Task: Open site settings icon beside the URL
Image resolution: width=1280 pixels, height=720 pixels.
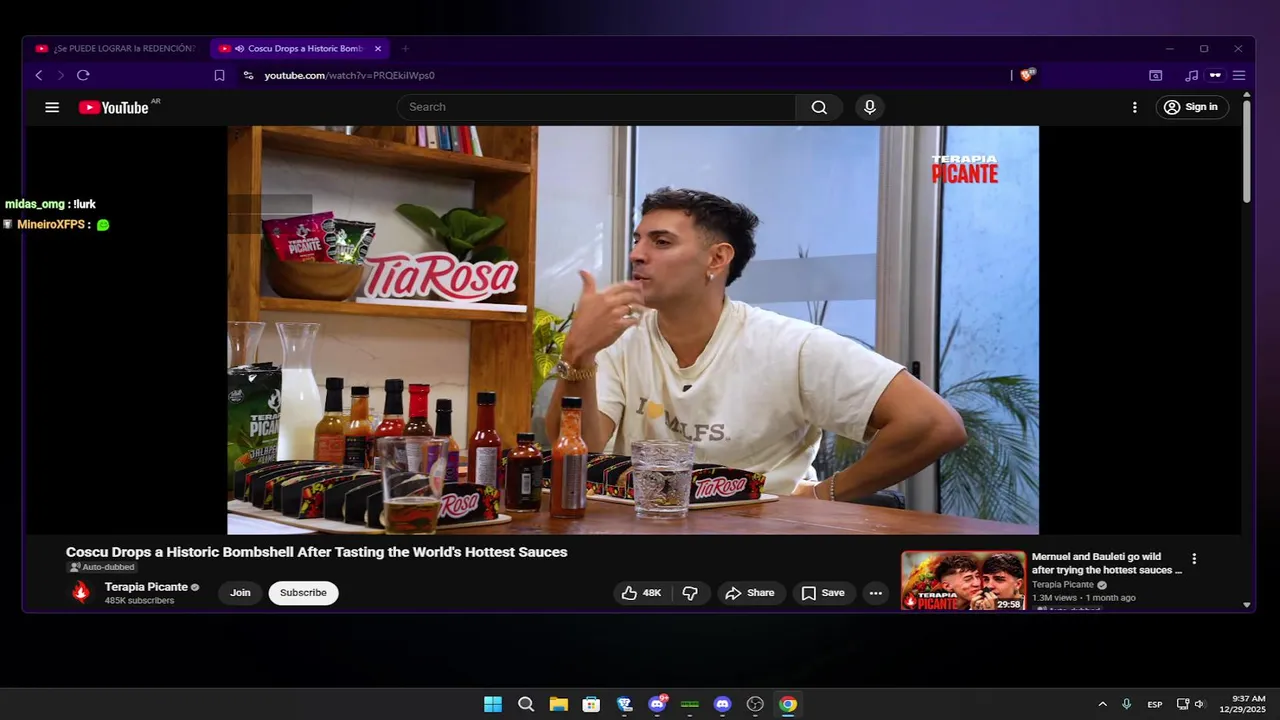Action: [x=248, y=75]
